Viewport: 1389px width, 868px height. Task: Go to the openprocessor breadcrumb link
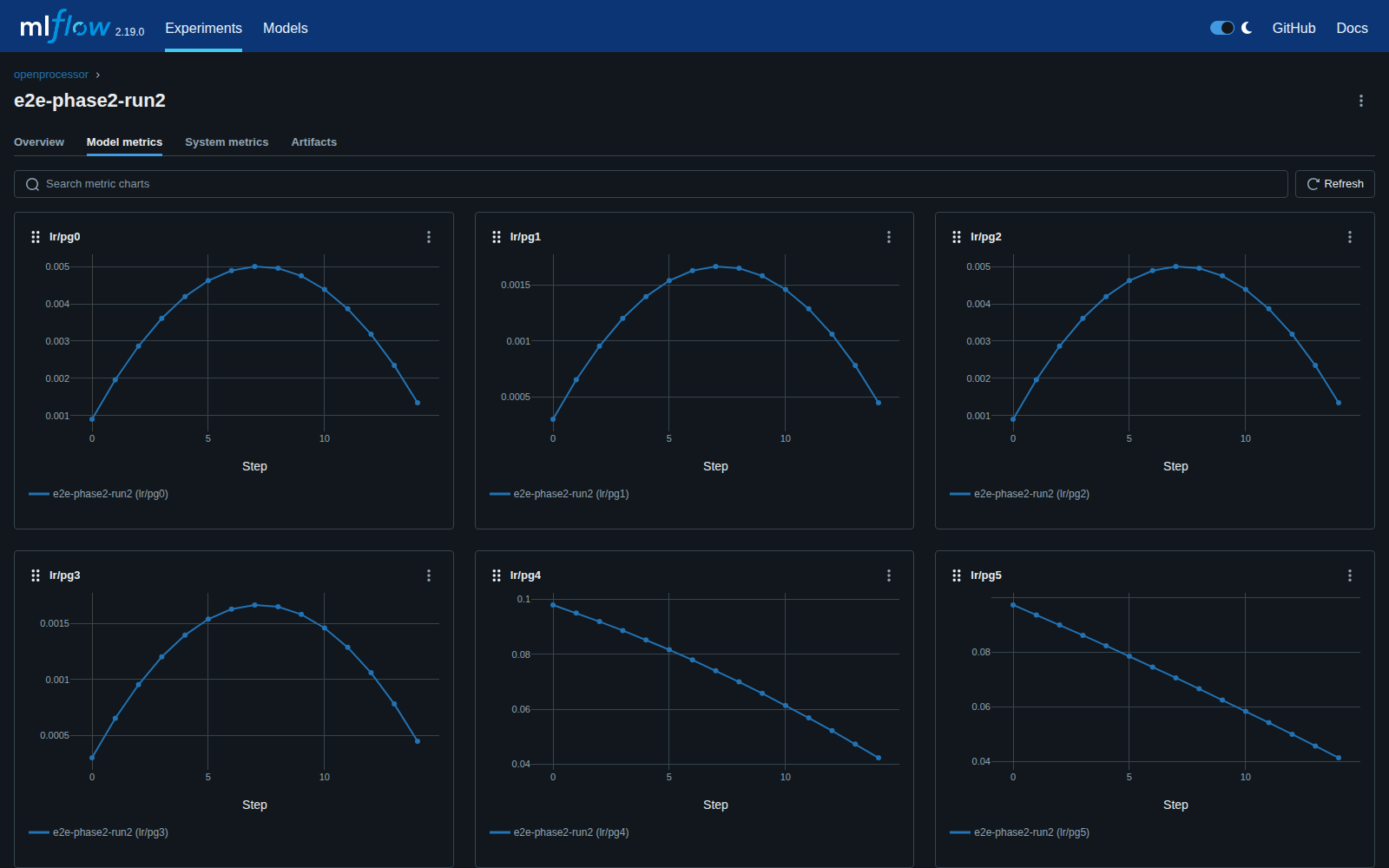51,75
